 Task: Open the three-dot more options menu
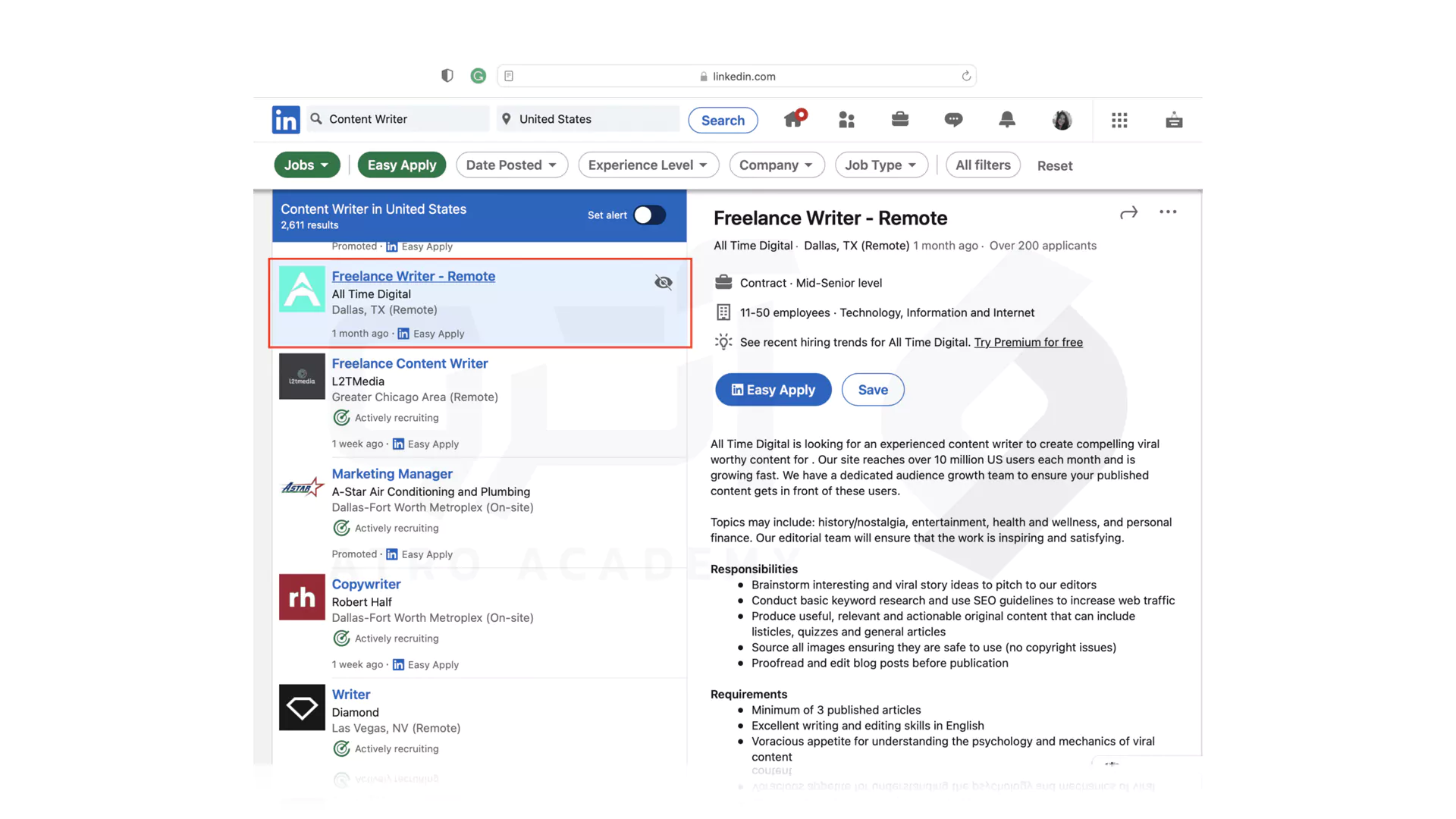pyautogui.click(x=1168, y=212)
